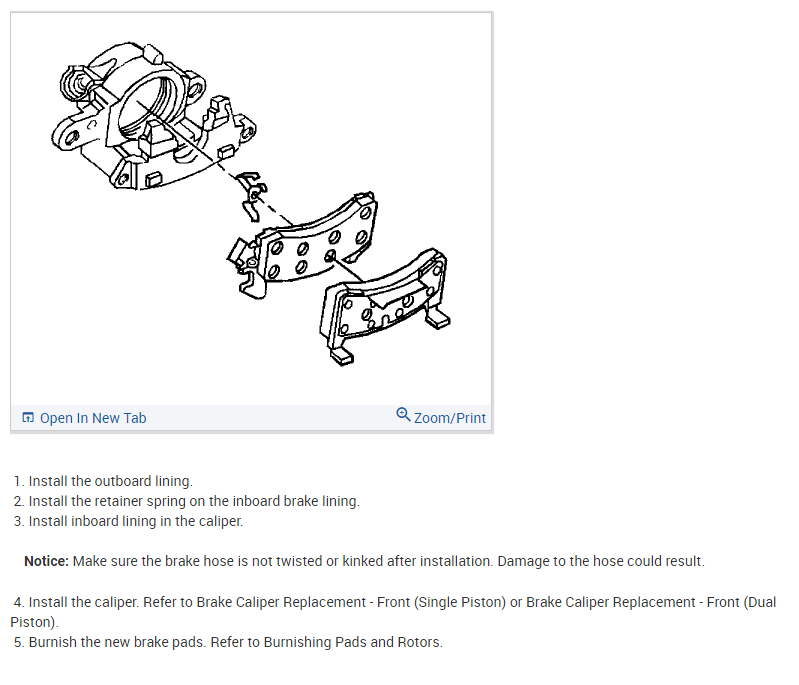Click the outboard brake lining with bottom tabs
This screenshot has width=799, height=685.
(386, 305)
